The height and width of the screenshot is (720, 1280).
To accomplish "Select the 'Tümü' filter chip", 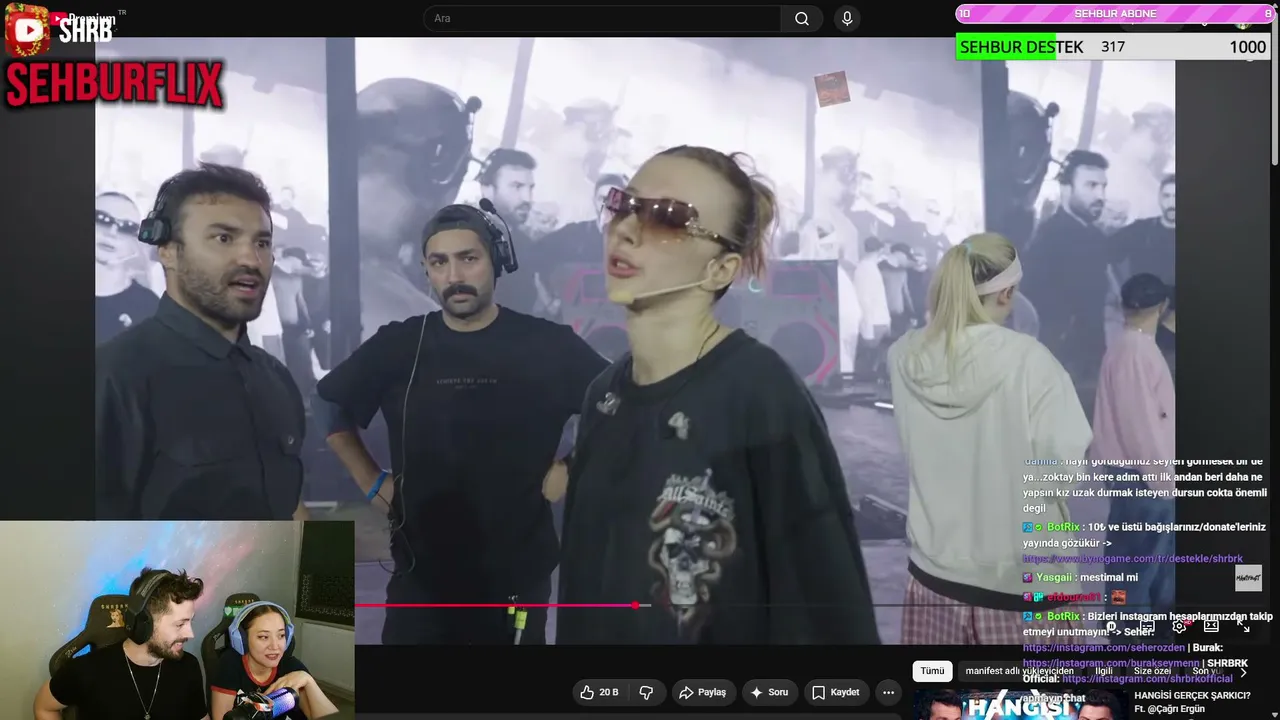I will (x=932, y=671).
